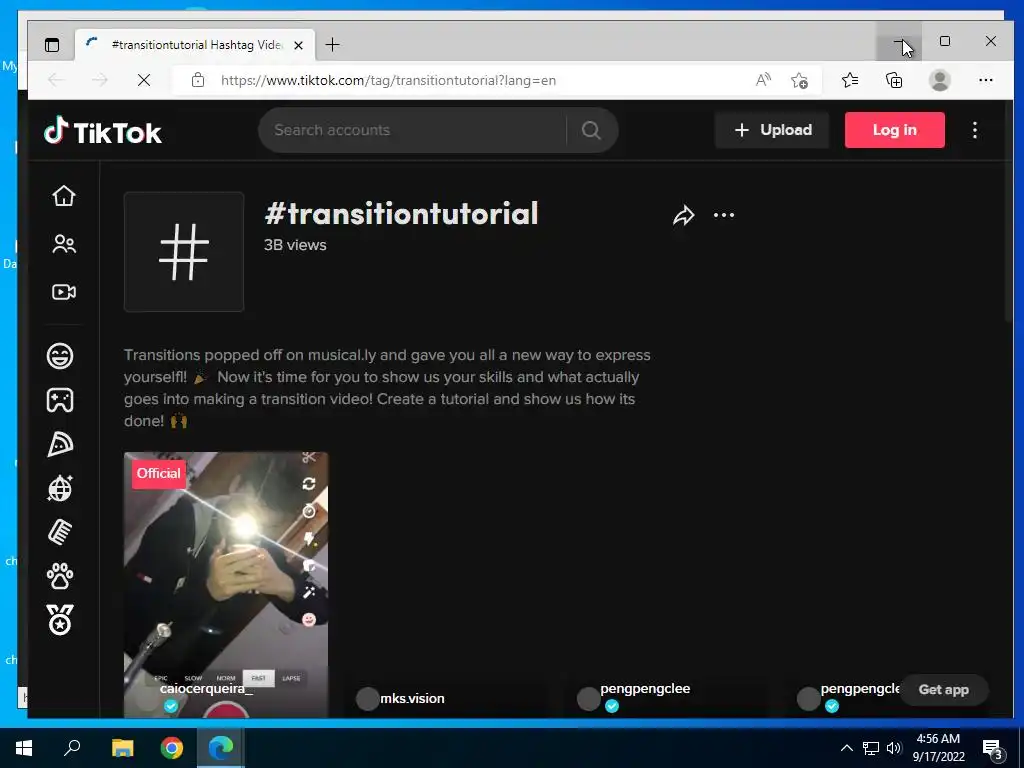The image size is (1024, 768).
Task: Select the beauty comb category icon
Action: [x=60, y=532]
